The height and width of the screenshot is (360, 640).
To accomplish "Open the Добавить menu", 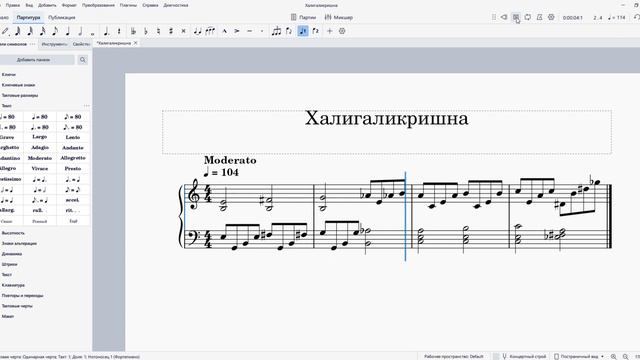I will coord(47,5).
